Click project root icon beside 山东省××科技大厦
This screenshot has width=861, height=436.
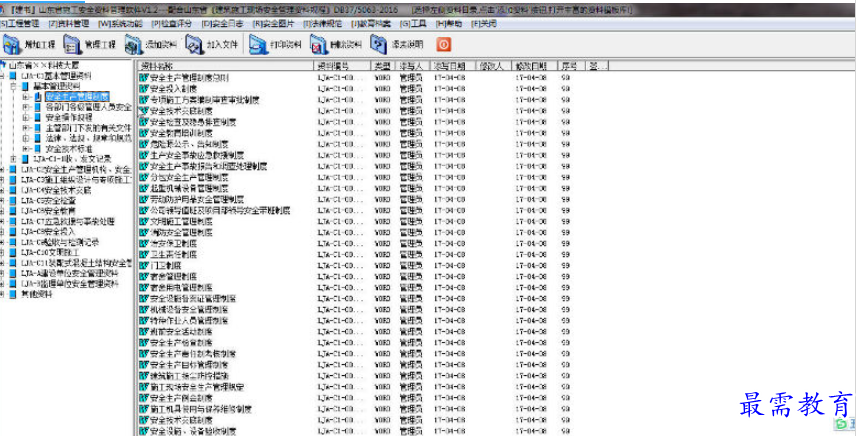(x=3, y=65)
